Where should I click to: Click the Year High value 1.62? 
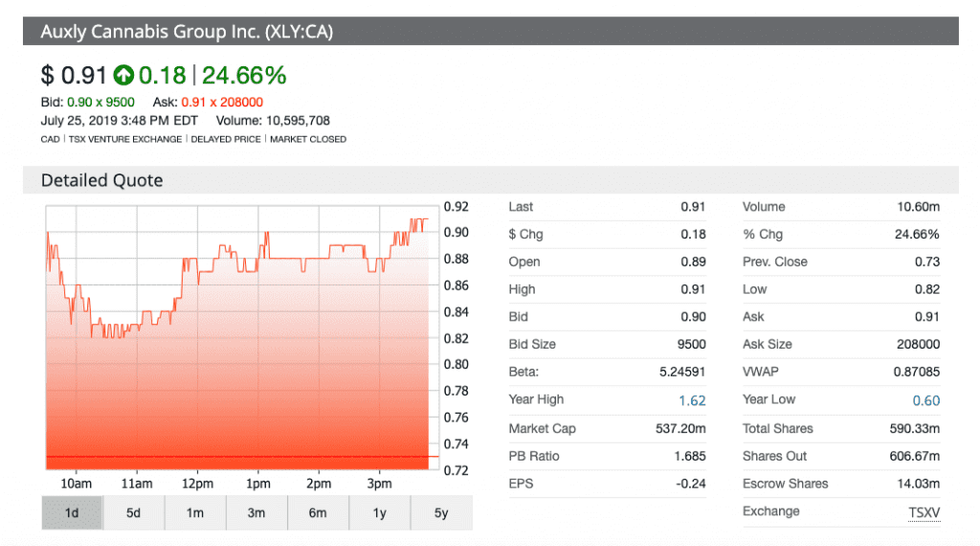(x=691, y=400)
